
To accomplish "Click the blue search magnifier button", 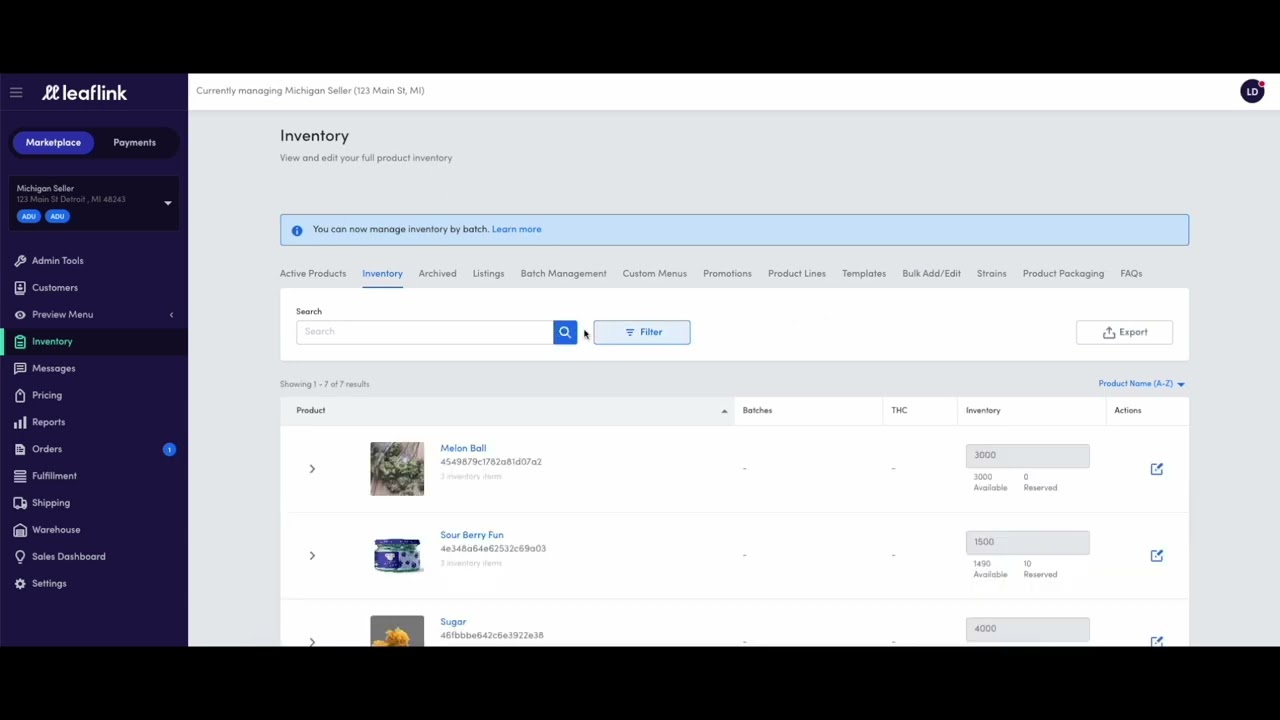I will pos(565,332).
